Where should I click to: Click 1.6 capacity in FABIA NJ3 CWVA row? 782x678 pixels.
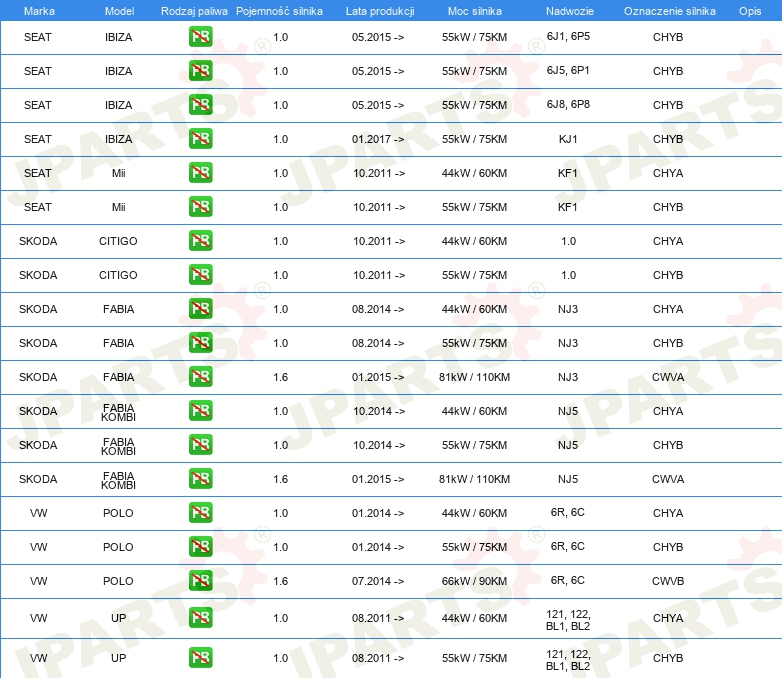coord(281,377)
